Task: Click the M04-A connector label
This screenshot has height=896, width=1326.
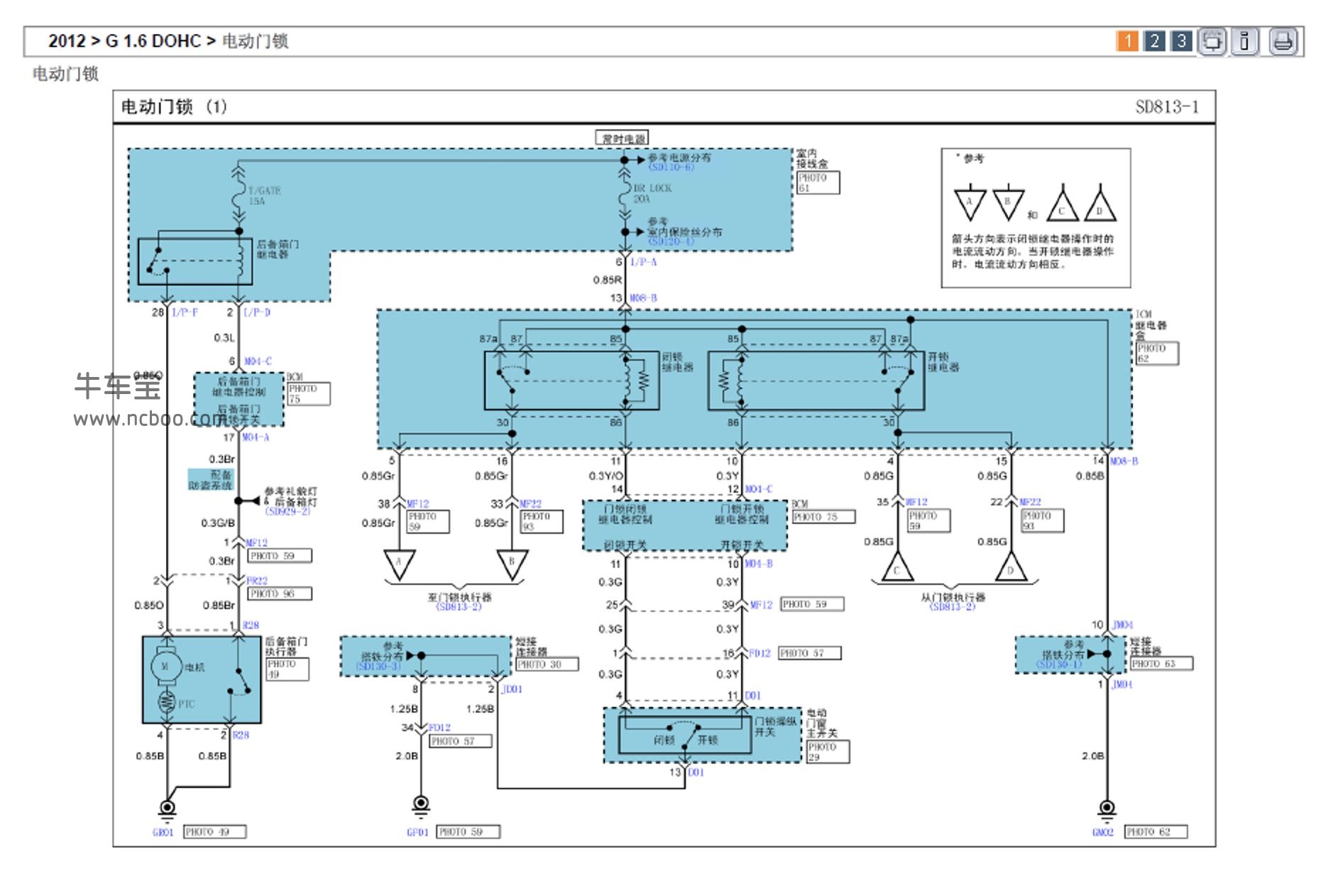Action: [x=256, y=437]
